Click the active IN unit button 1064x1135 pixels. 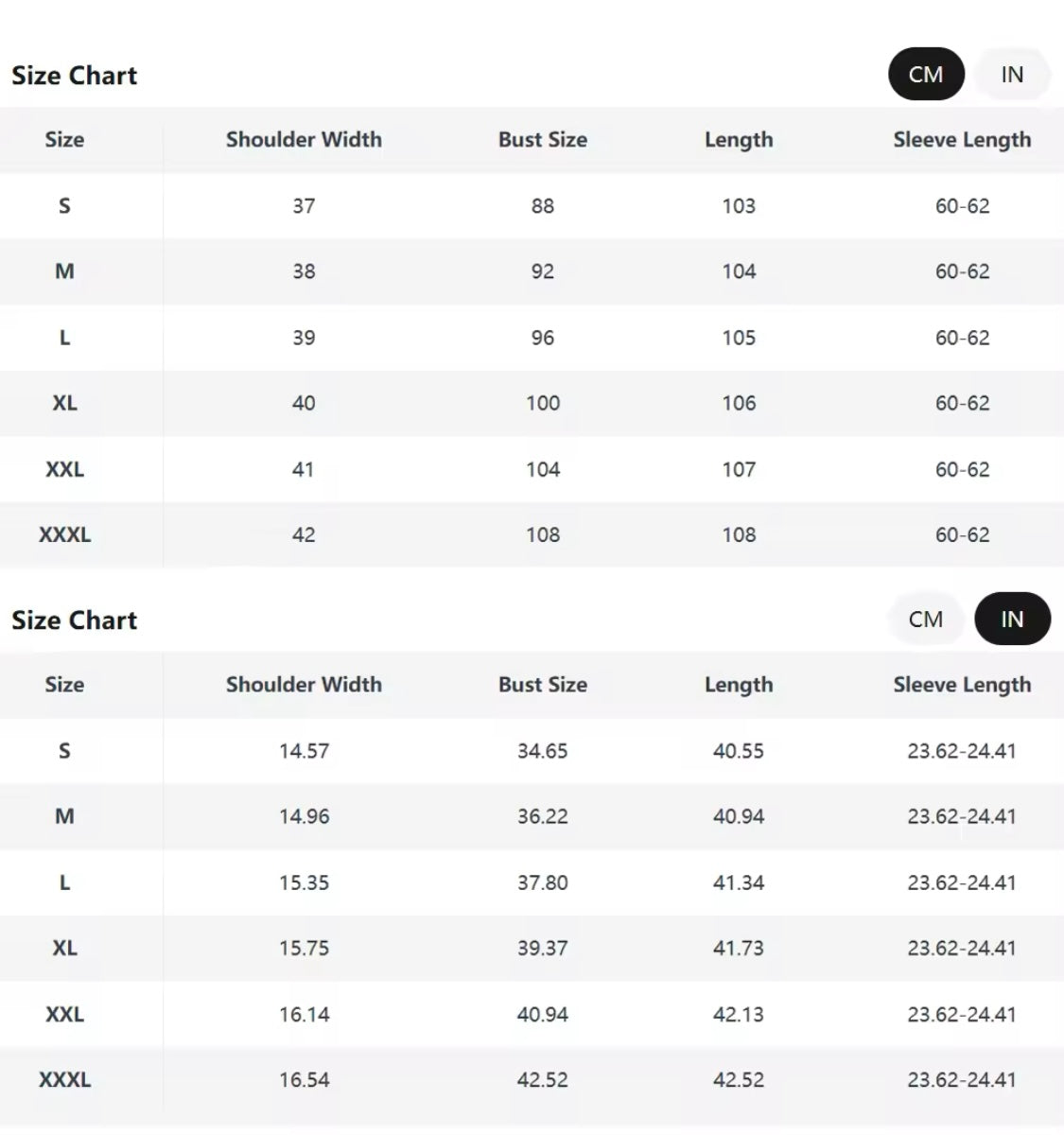point(1012,620)
